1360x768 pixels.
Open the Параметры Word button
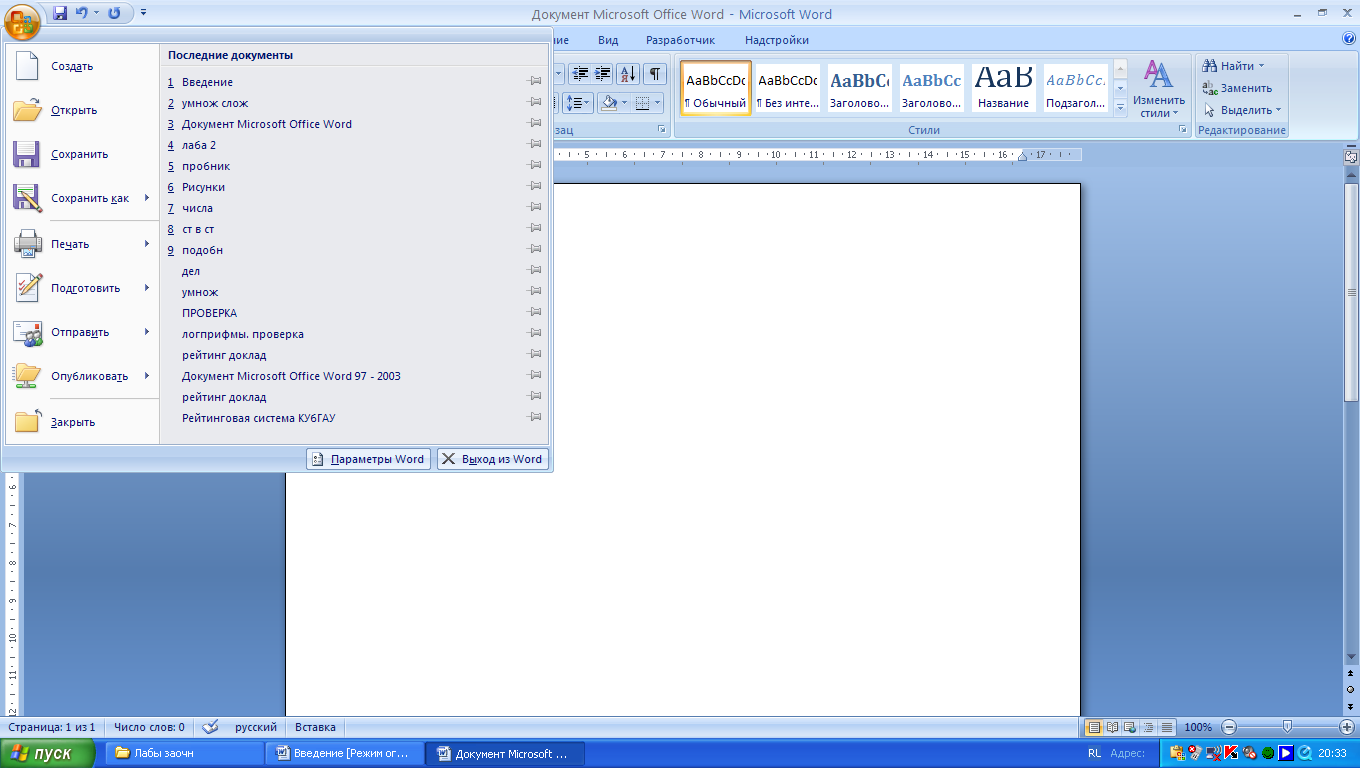pyautogui.click(x=368, y=459)
